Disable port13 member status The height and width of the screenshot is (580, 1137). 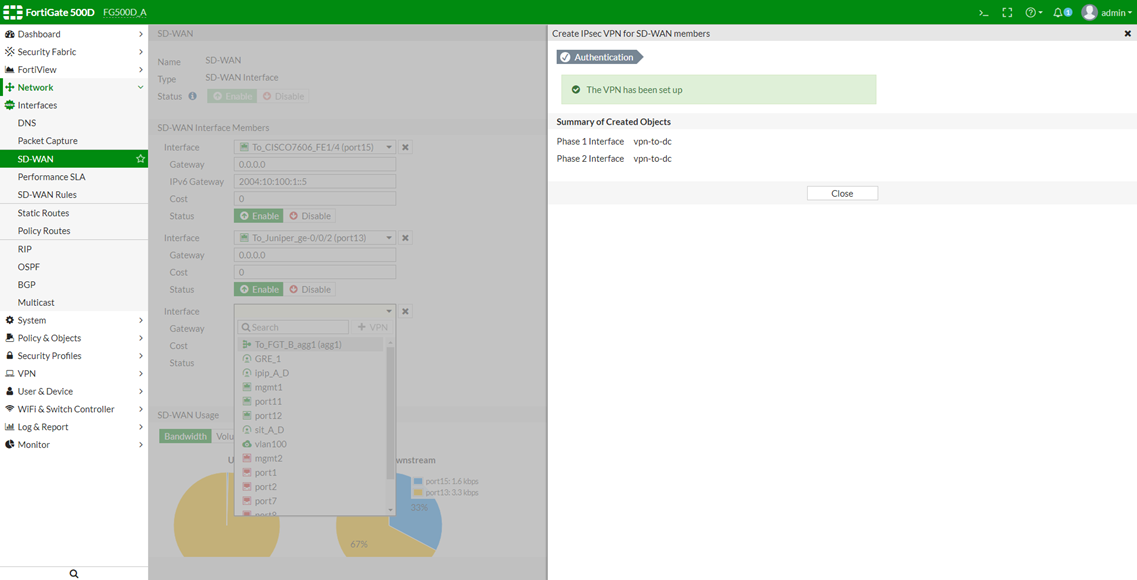tap(310, 289)
